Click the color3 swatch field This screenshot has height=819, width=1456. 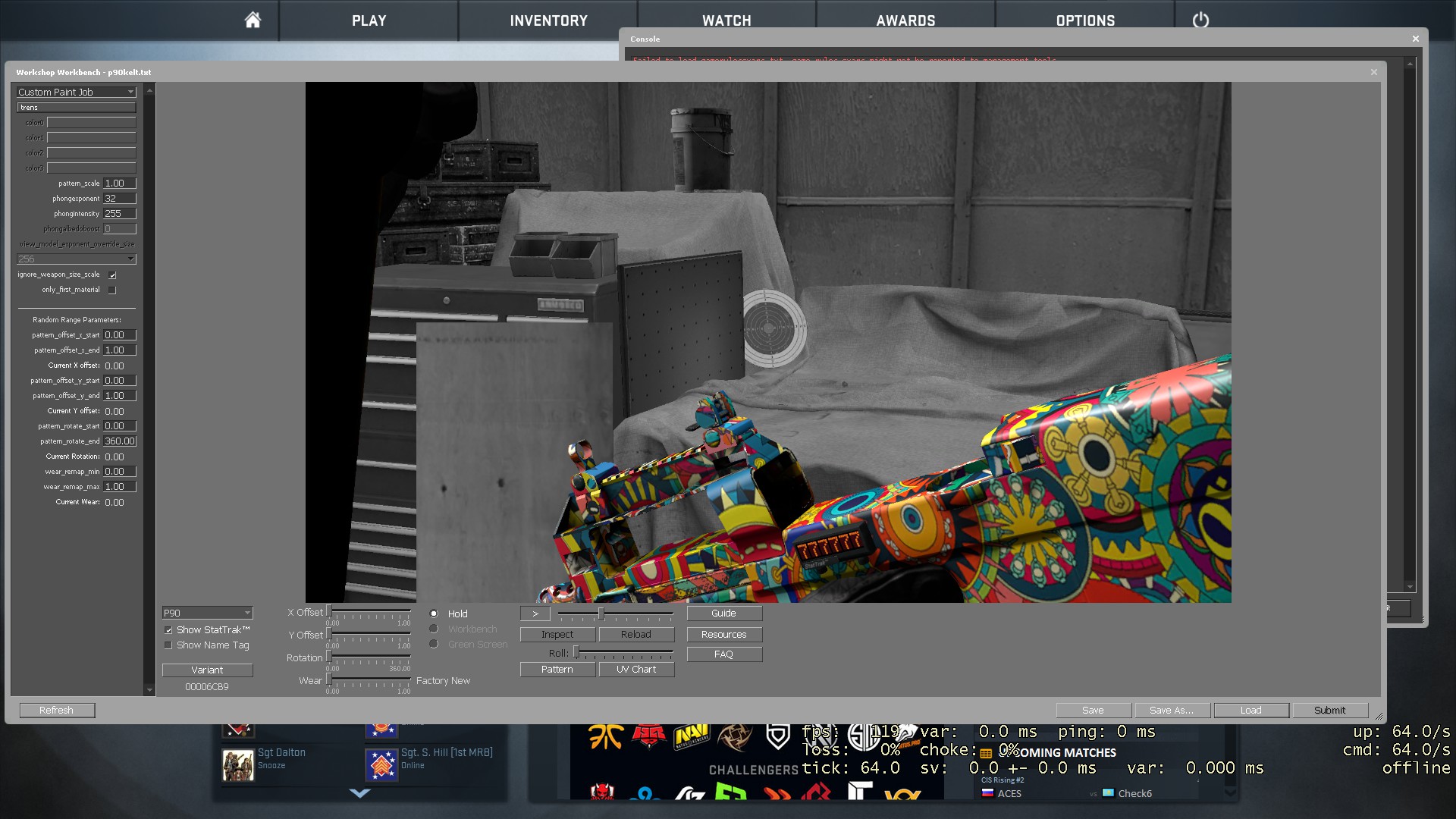[x=92, y=168]
